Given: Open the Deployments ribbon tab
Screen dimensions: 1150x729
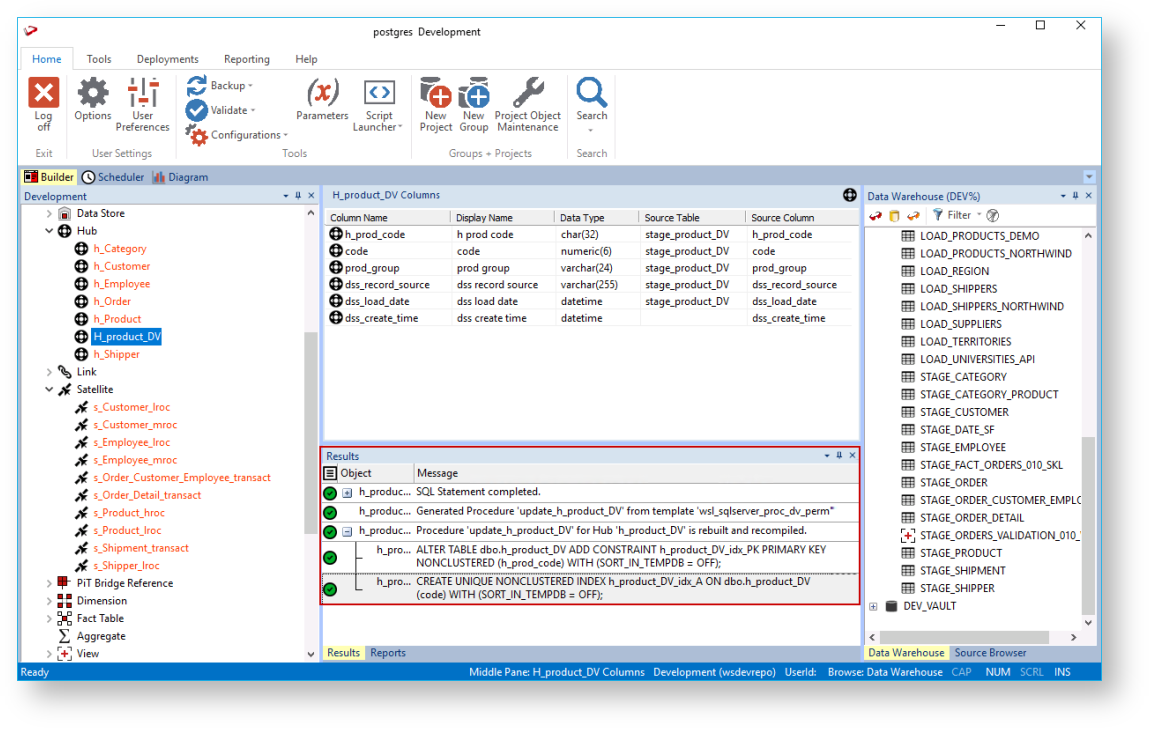Looking at the screenshot, I should point(167,59).
